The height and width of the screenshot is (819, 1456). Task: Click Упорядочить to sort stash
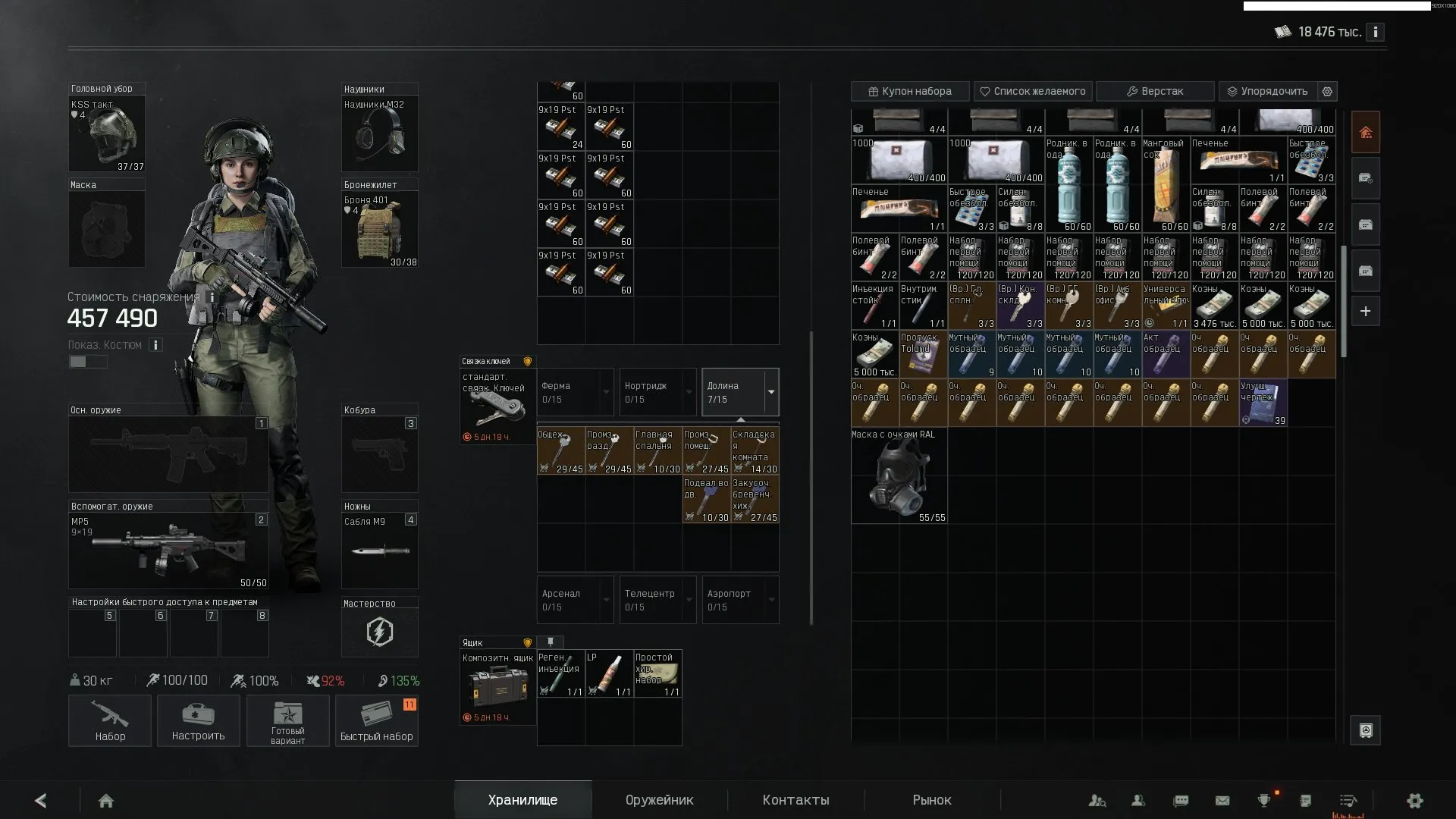point(1268,91)
